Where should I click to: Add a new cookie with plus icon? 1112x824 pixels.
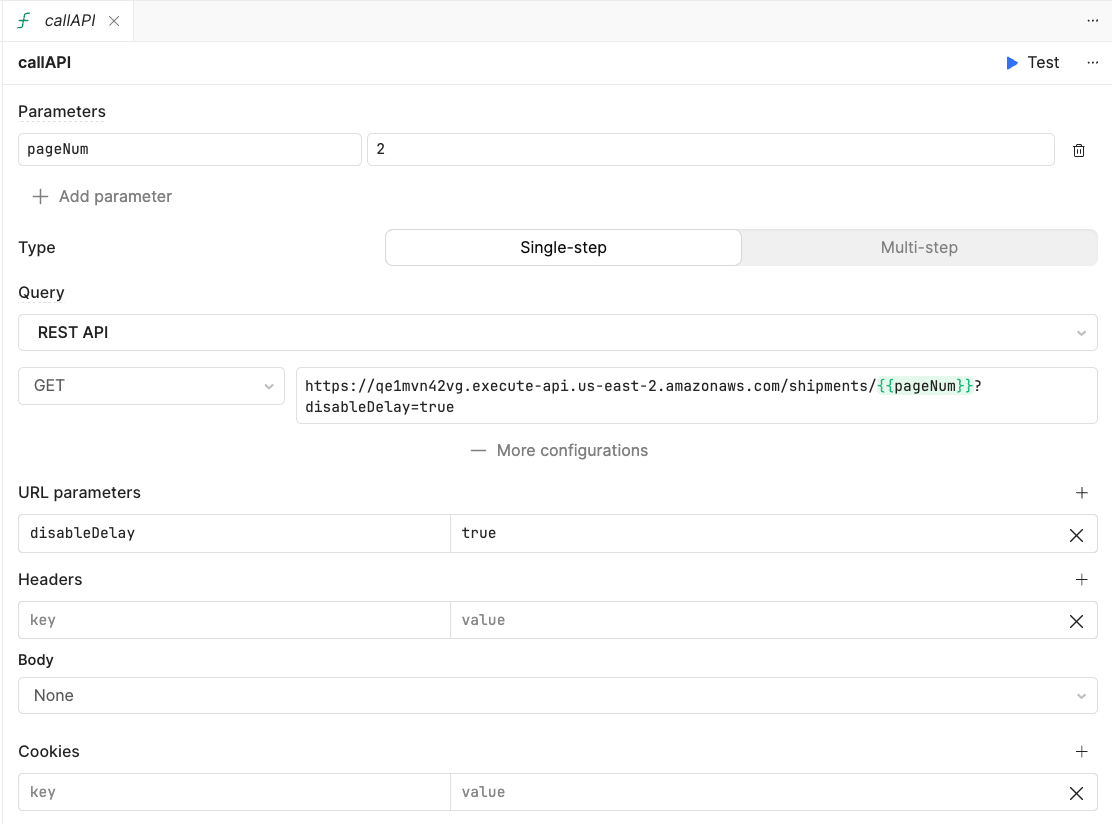click(1082, 752)
